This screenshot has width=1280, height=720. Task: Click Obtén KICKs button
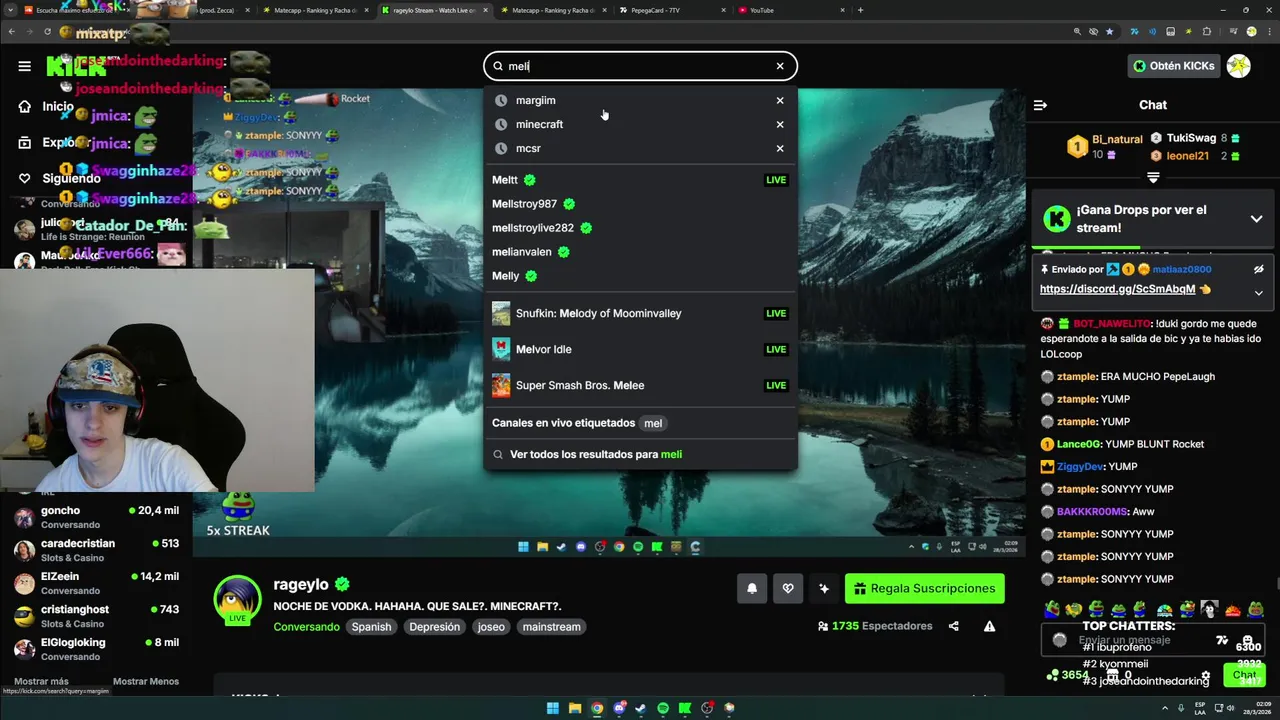point(1173,66)
